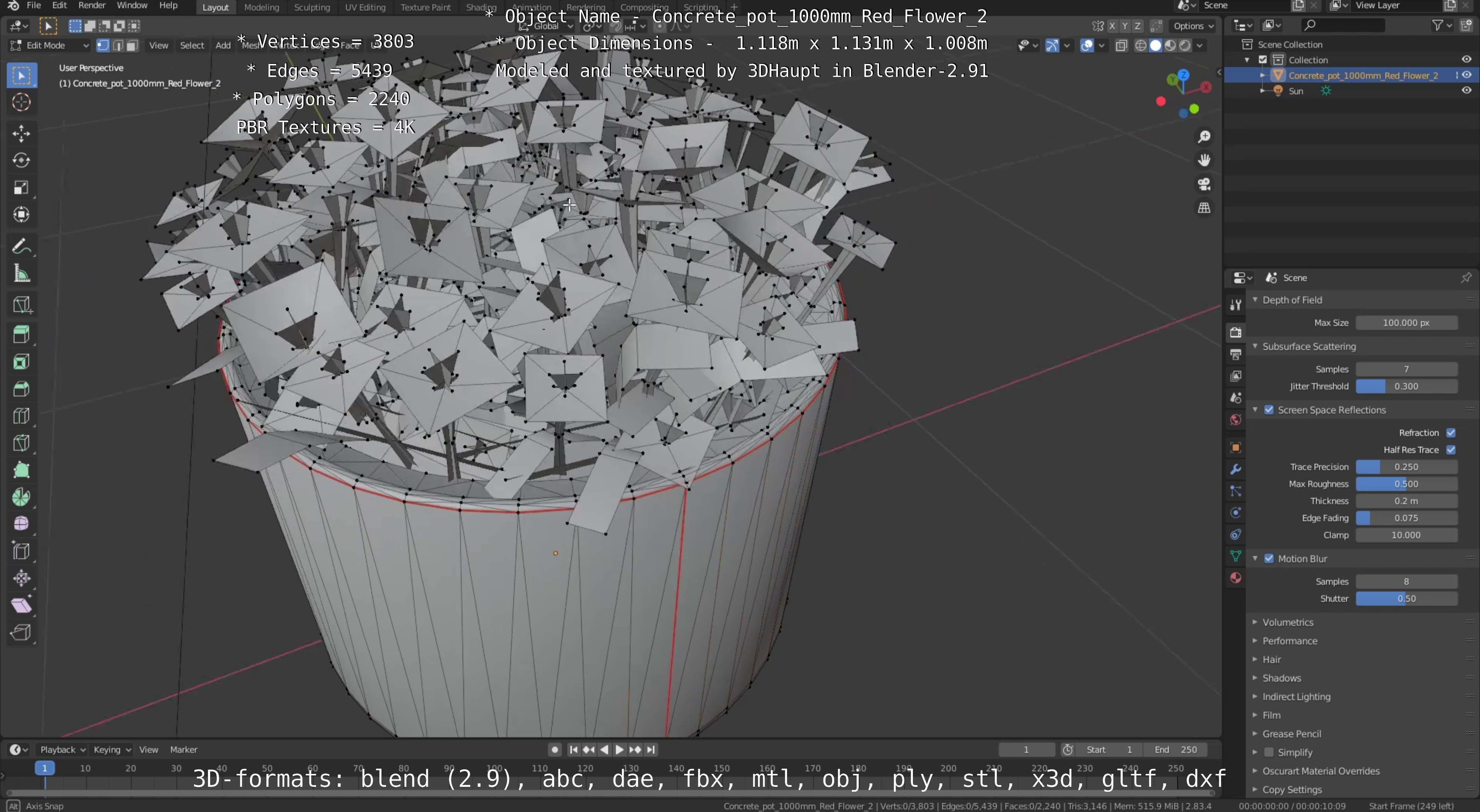Enable face select mode
Image resolution: width=1480 pixels, height=812 pixels.
point(132,45)
